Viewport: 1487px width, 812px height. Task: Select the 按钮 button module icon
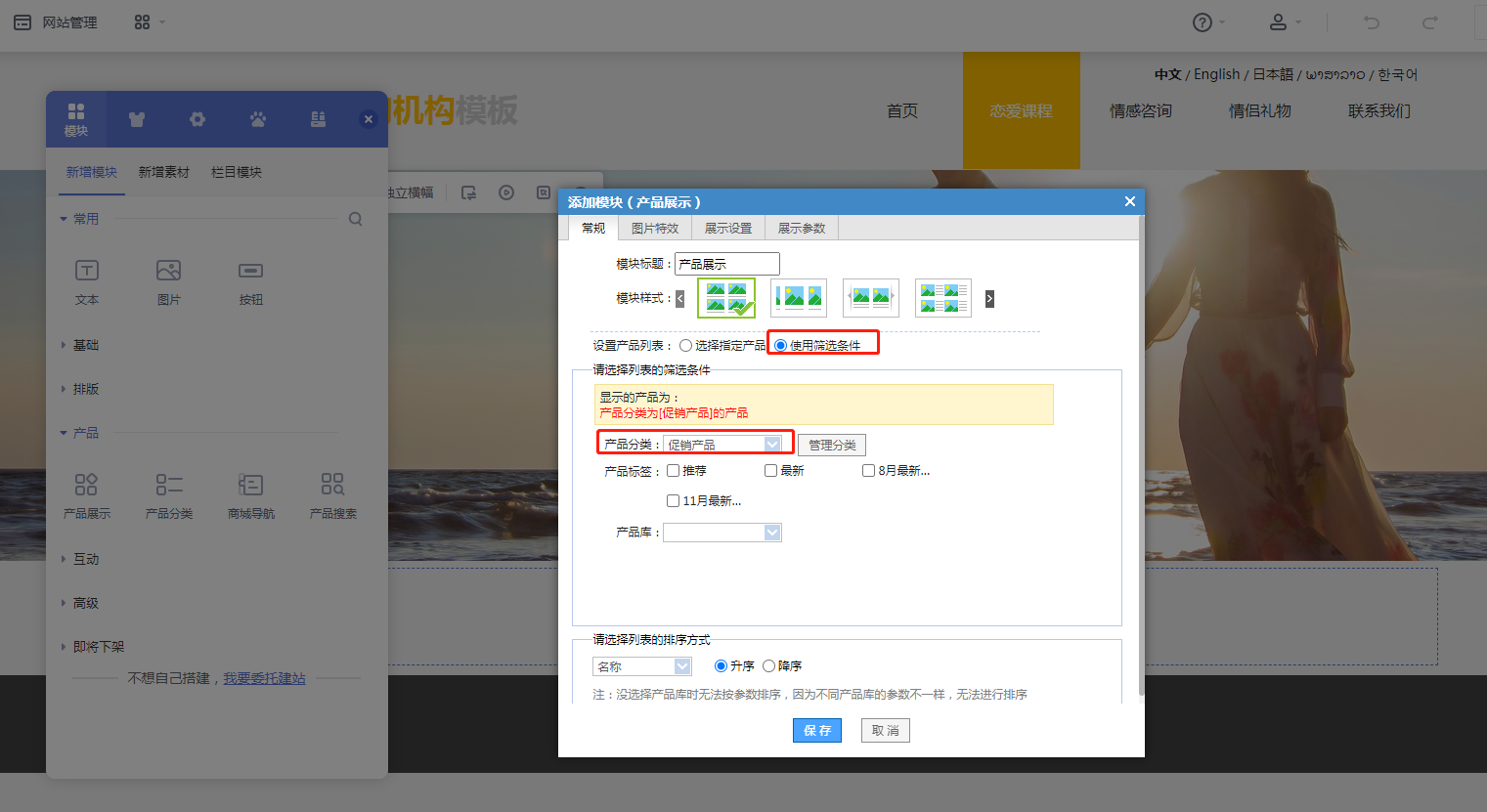251,272
